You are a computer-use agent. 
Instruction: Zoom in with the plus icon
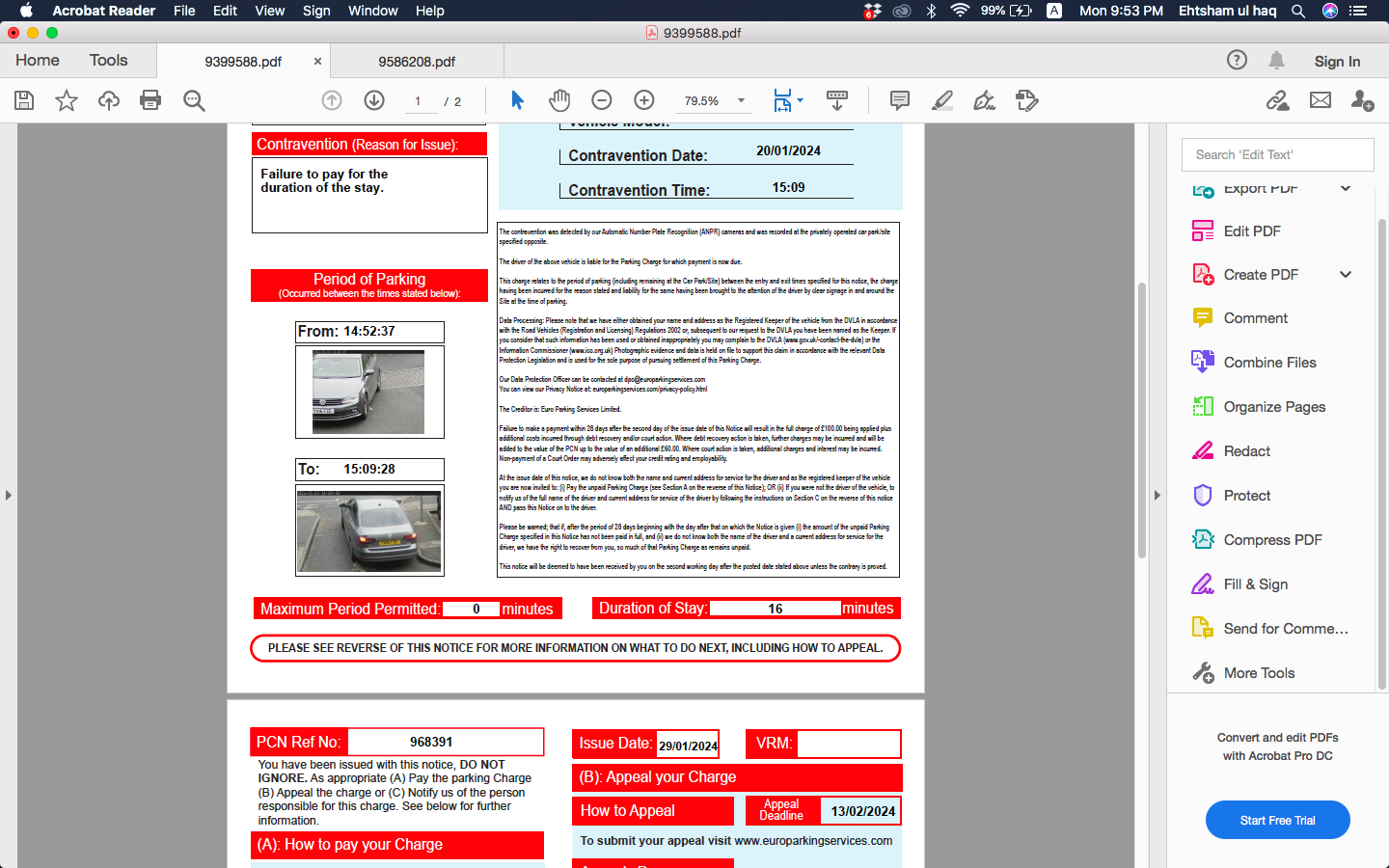tap(644, 100)
